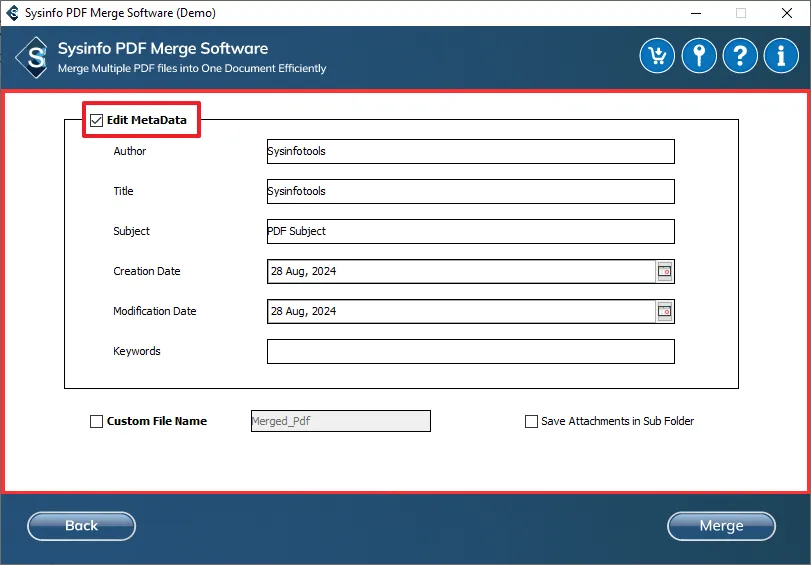This screenshot has height=565, width=811.
Task: Click into the Author text field
Action: tap(470, 151)
